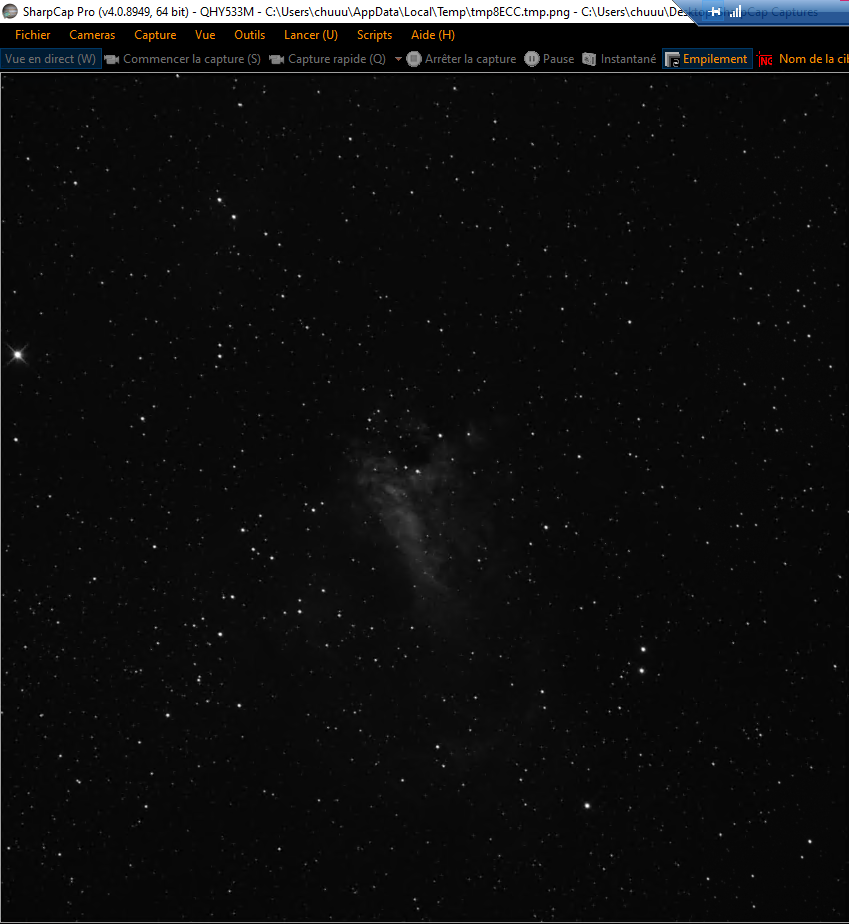Click the pin icon on remote connection bar
849x924 pixels.
point(715,11)
